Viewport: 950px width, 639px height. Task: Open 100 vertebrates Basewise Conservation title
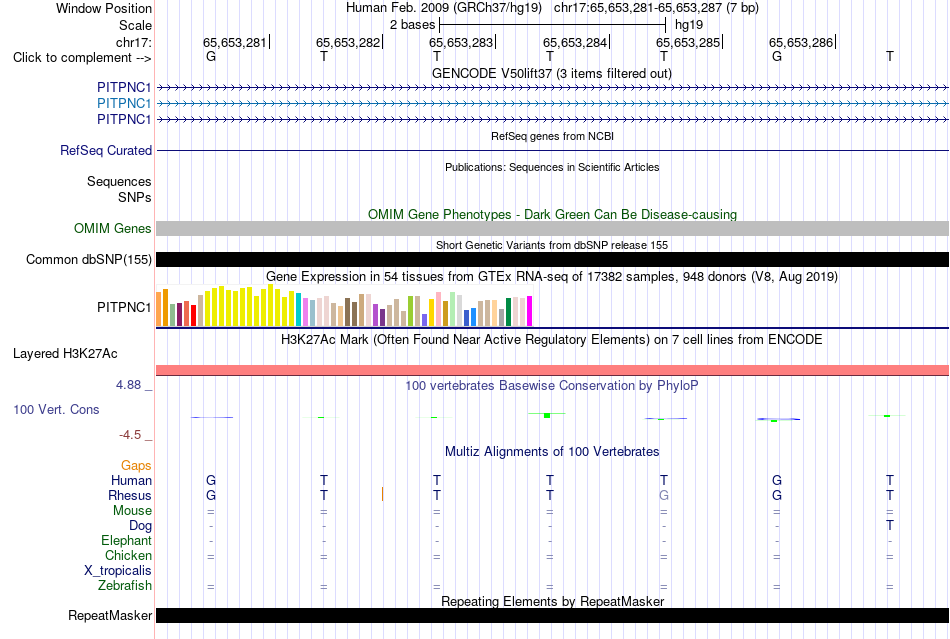pyautogui.click(x=551, y=386)
